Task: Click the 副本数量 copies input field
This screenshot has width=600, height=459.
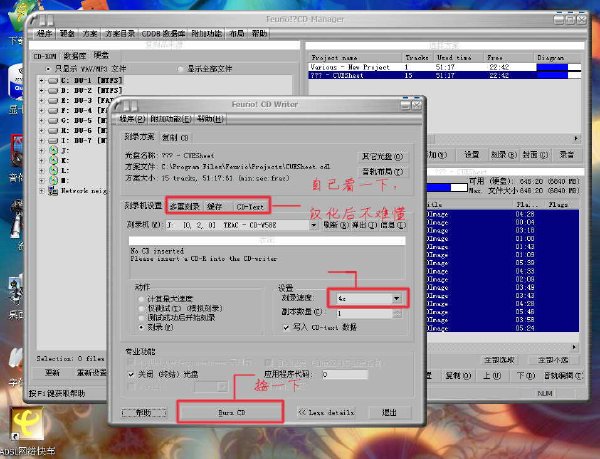Action: click(x=365, y=314)
